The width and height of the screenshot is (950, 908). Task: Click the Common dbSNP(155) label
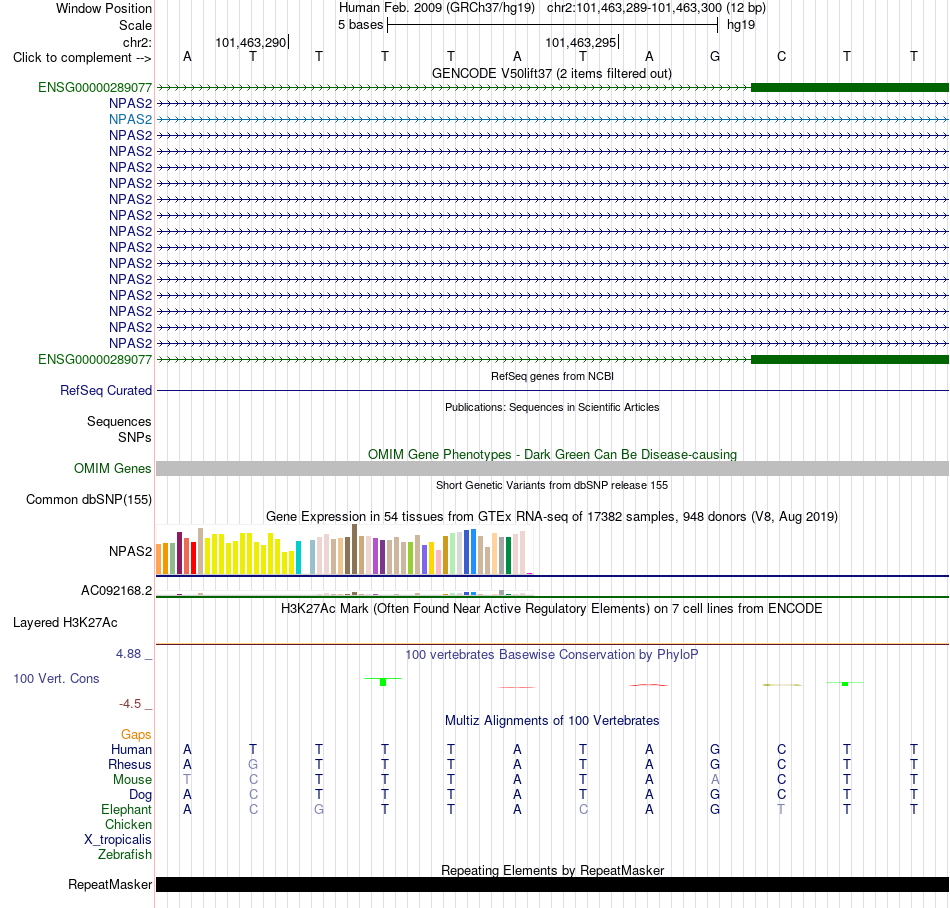pyautogui.click(x=88, y=500)
